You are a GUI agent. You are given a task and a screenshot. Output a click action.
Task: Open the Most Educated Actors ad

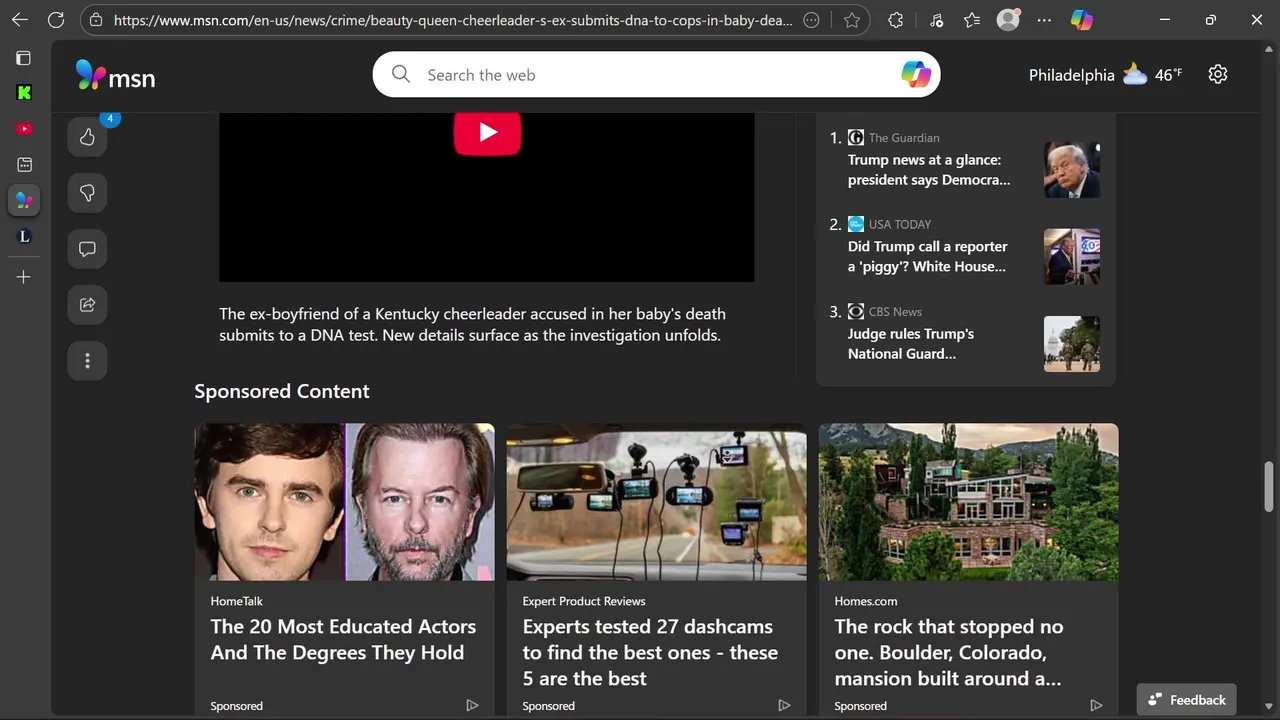point(343,640)
